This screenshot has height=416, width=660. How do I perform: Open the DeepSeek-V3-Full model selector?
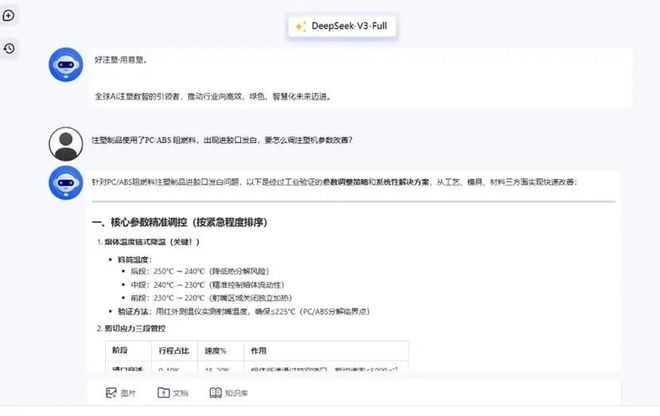point(342,26)
